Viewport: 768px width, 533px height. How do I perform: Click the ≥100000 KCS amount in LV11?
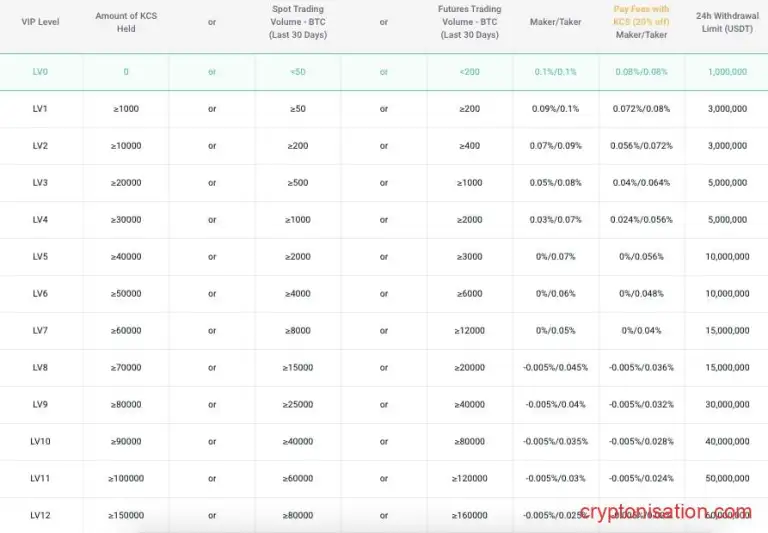click(x=126, y=479)
